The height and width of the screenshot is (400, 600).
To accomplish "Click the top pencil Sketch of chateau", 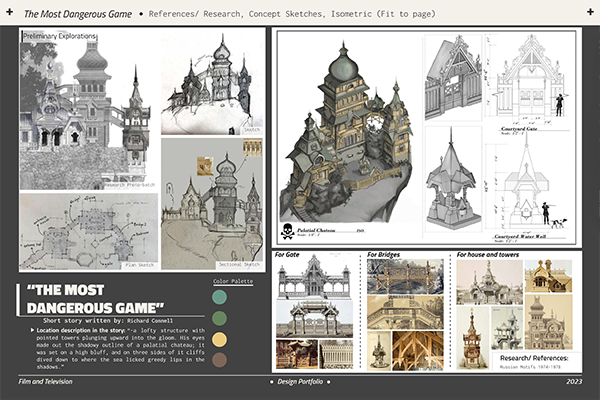I will tap(211, 80).
